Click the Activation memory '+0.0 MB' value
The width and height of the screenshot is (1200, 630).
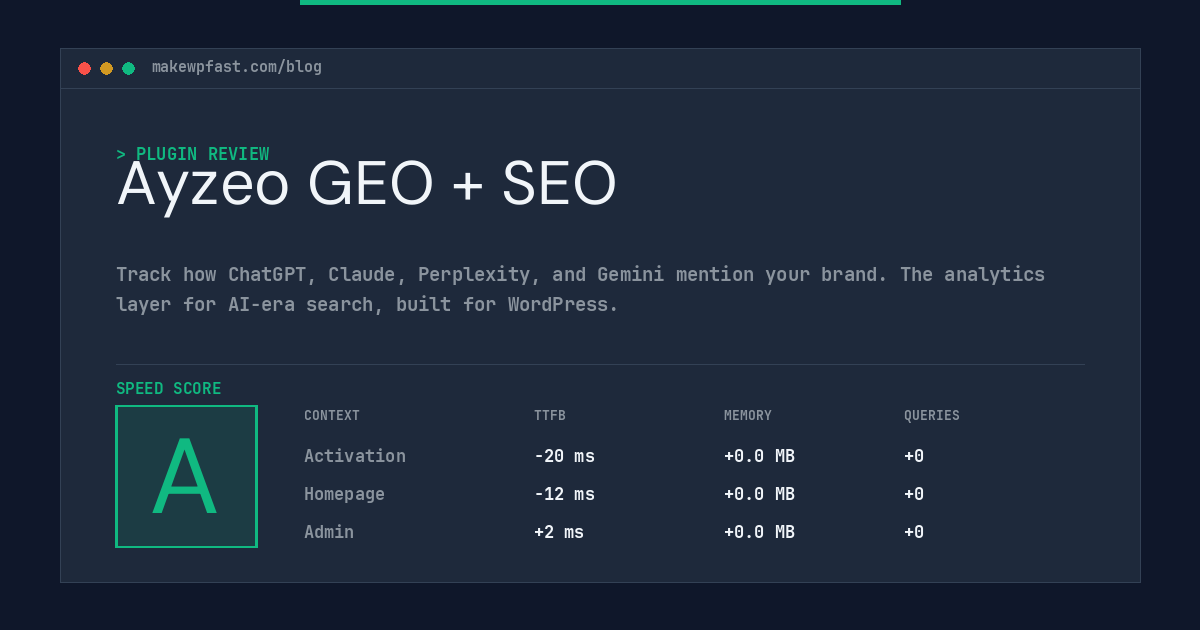(x=759, y=456)
